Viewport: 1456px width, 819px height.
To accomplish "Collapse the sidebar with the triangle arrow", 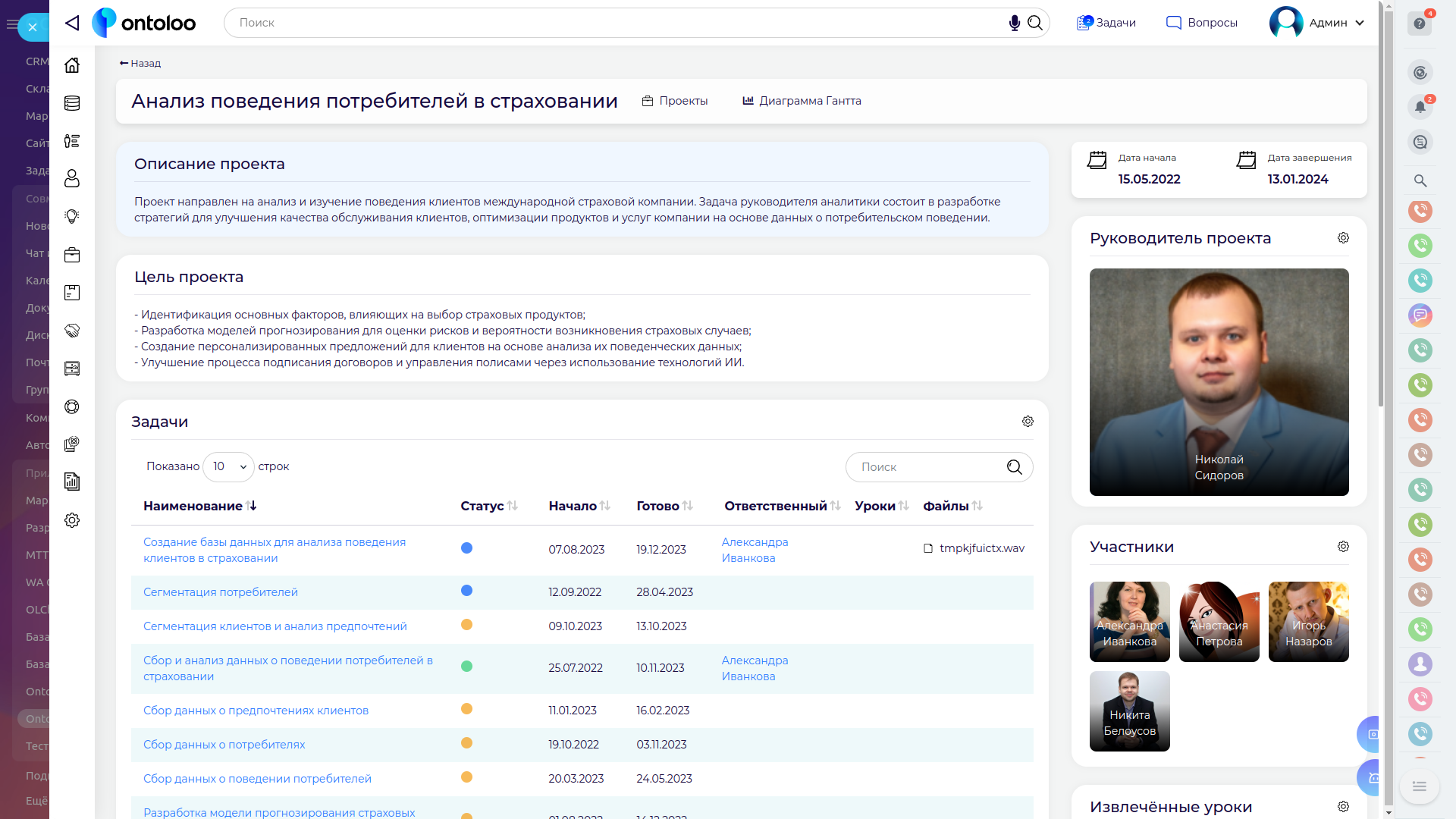I will click(x=72, y=23).
